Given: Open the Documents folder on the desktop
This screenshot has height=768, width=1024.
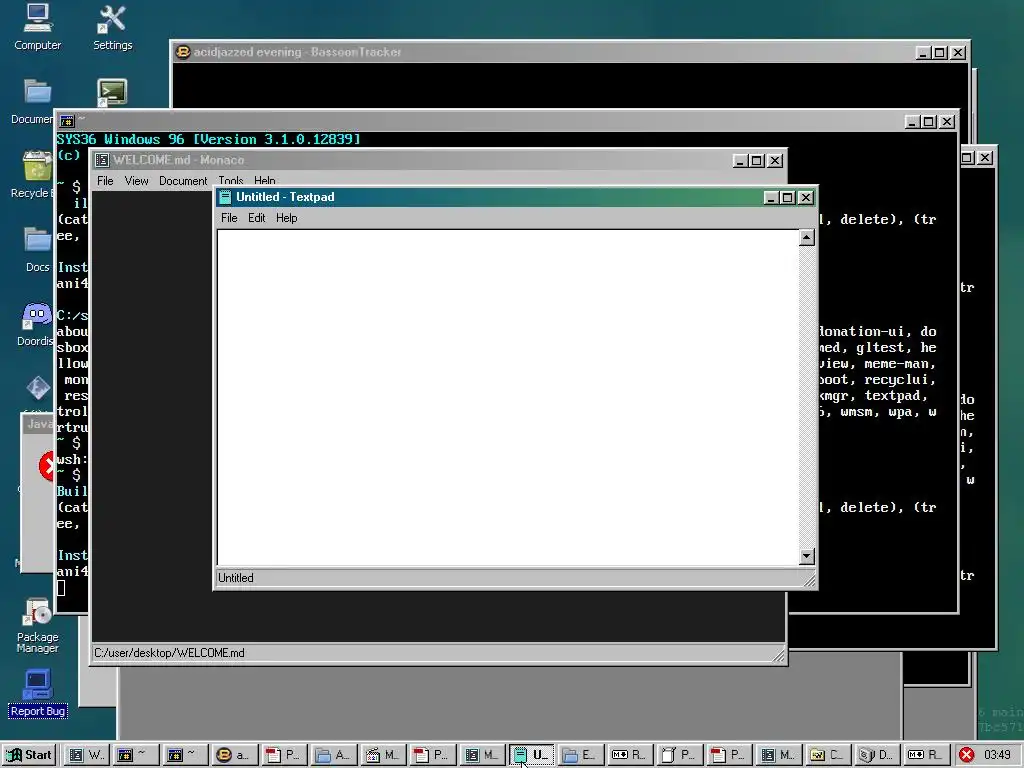Looking at the screenshot, I should [x=32, y=101].
